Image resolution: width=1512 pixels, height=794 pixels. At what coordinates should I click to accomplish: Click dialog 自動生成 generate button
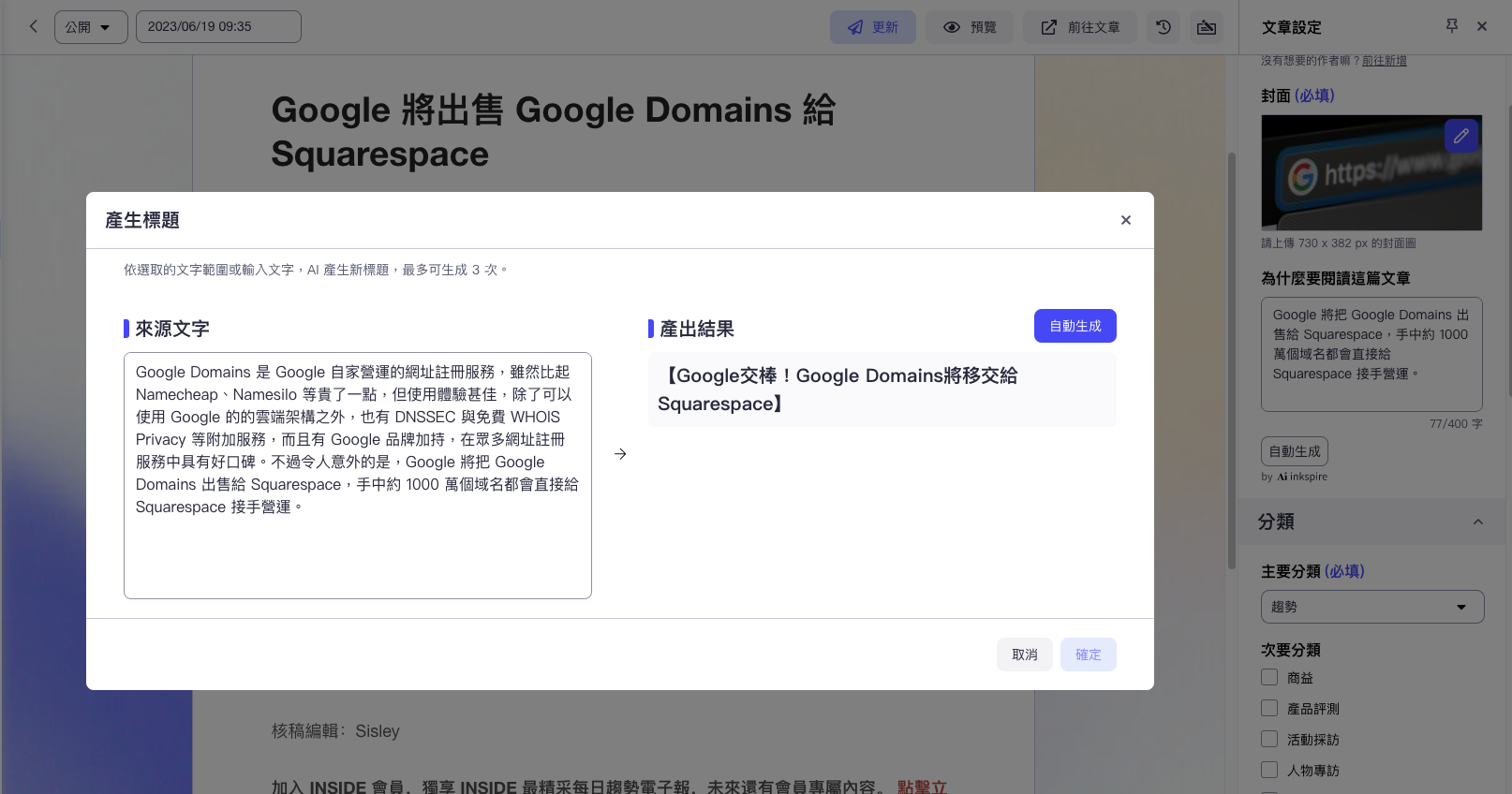(x=1075, y=326)
